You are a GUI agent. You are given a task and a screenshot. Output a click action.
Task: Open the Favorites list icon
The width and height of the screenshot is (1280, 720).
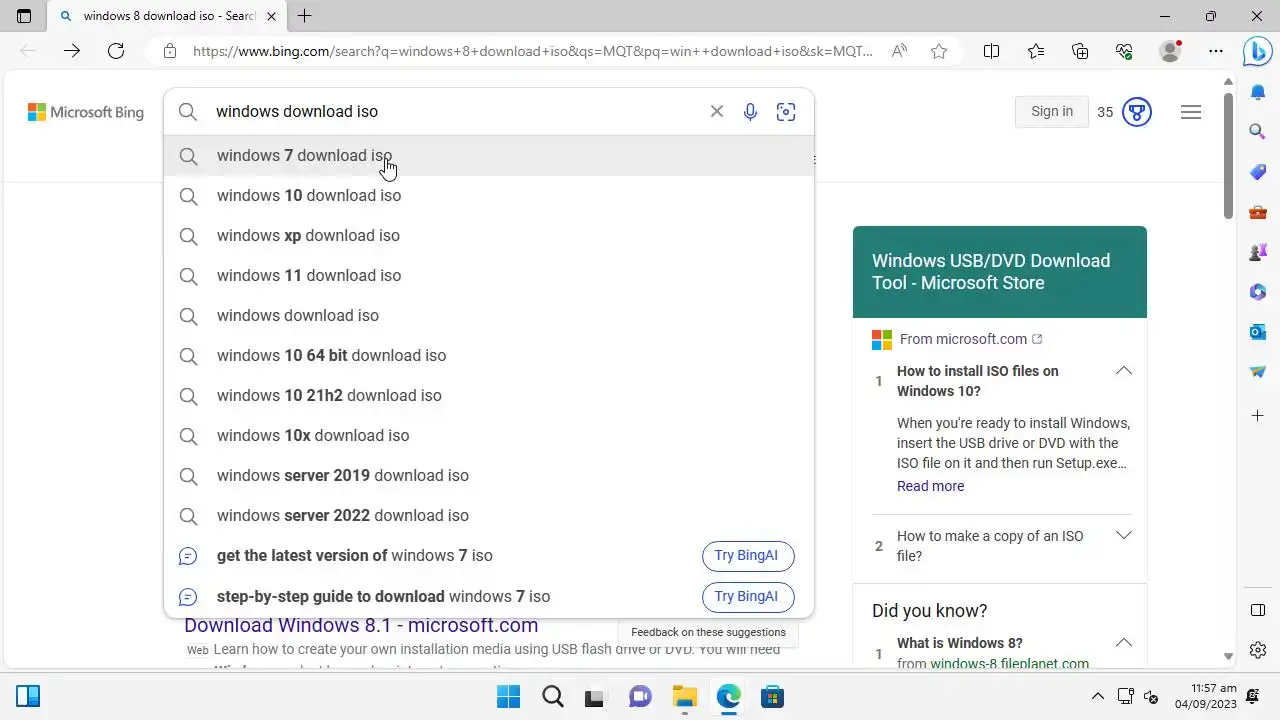point(1036,51)
